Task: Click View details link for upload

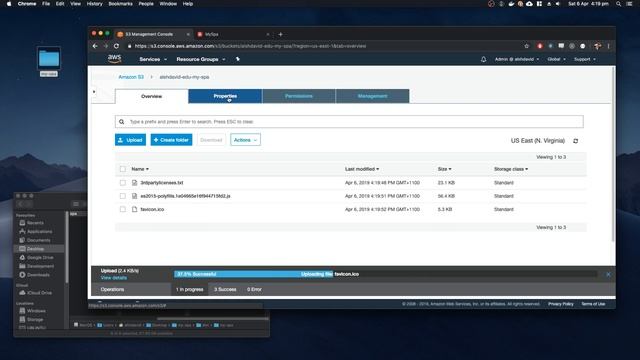Action: point(114,278)
